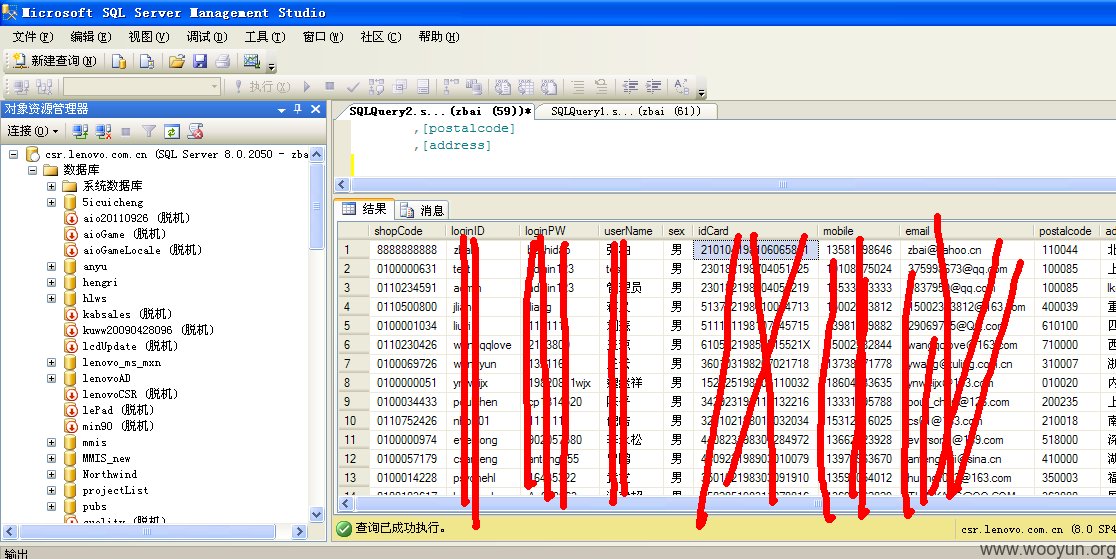
Task: Click the print icon in toolbar
Action: tap(223, 61)
